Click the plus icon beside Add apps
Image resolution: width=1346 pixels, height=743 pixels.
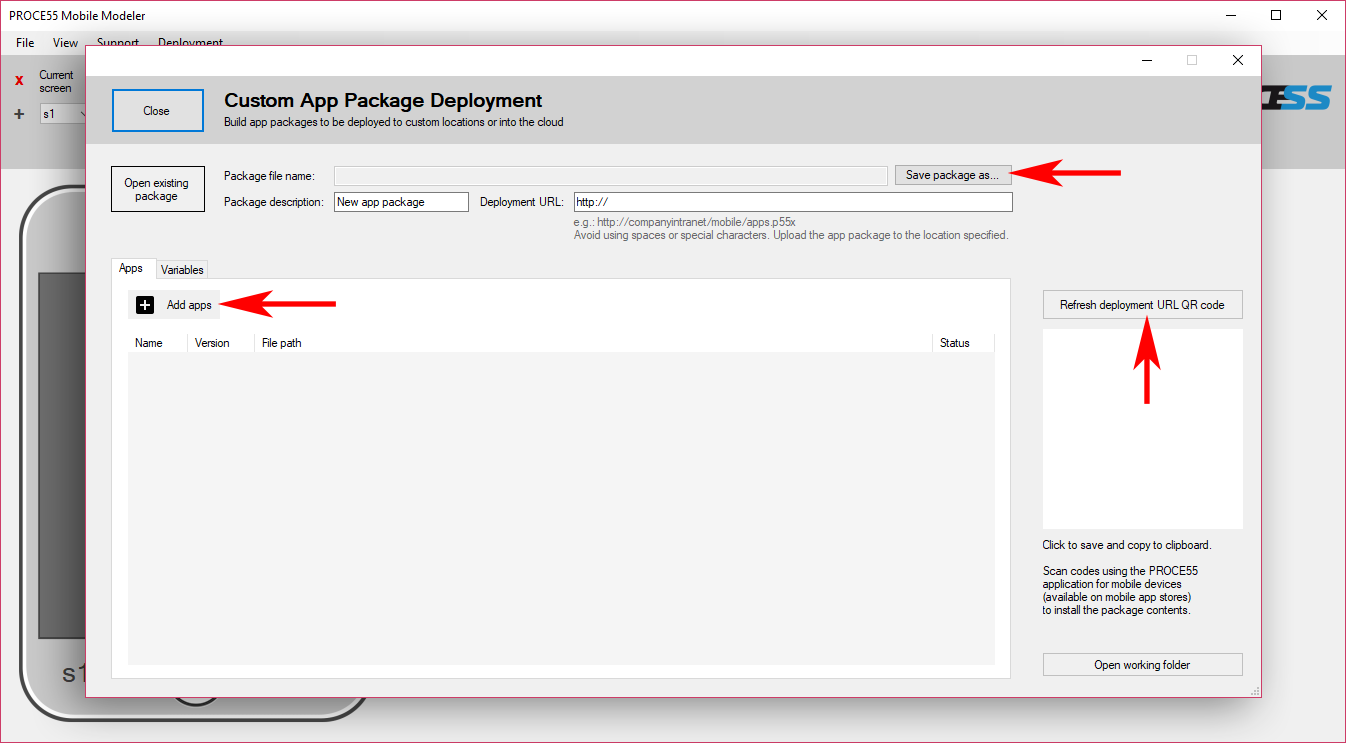[x=145, y=305]
